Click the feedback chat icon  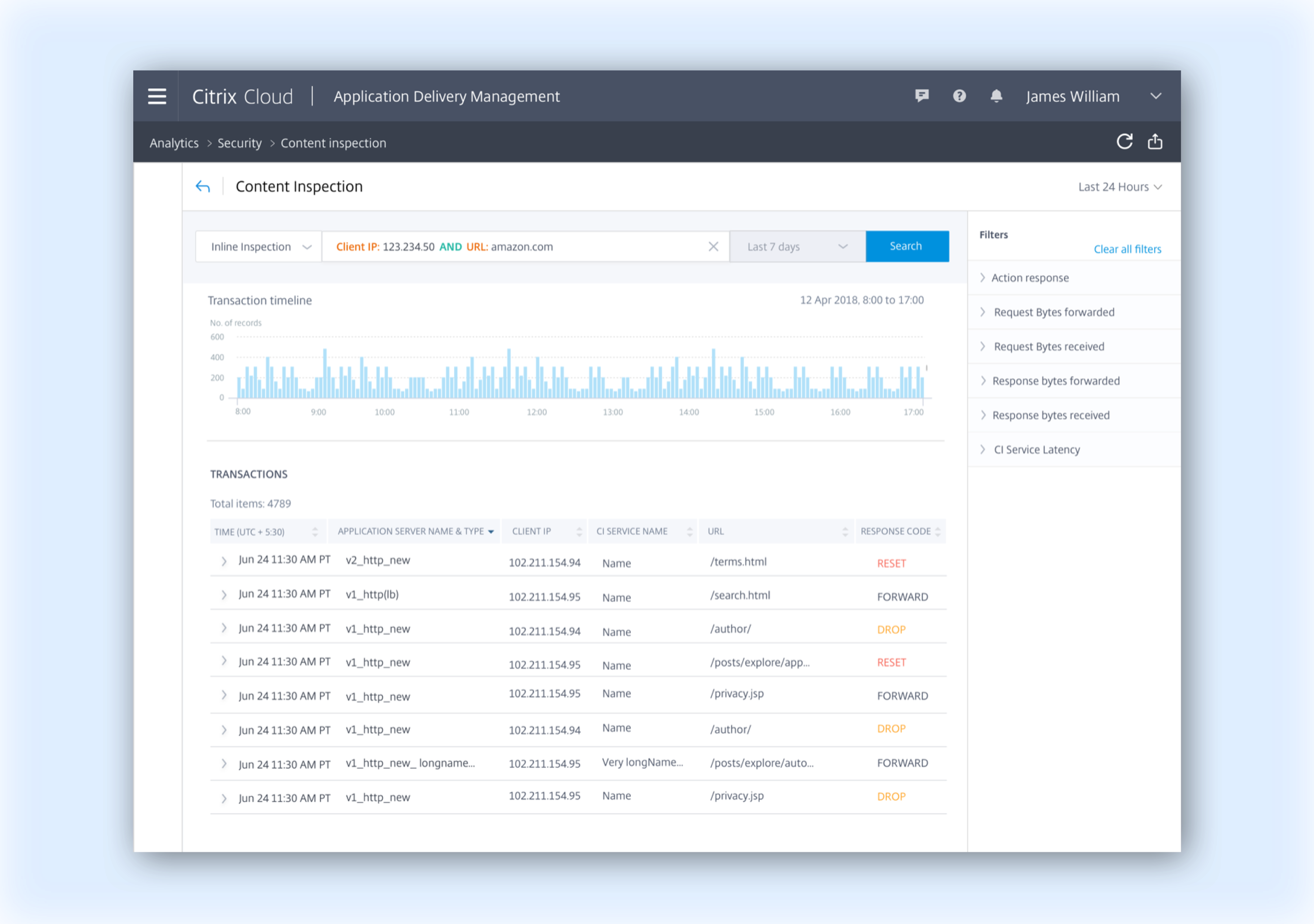[x=922, y=96]
